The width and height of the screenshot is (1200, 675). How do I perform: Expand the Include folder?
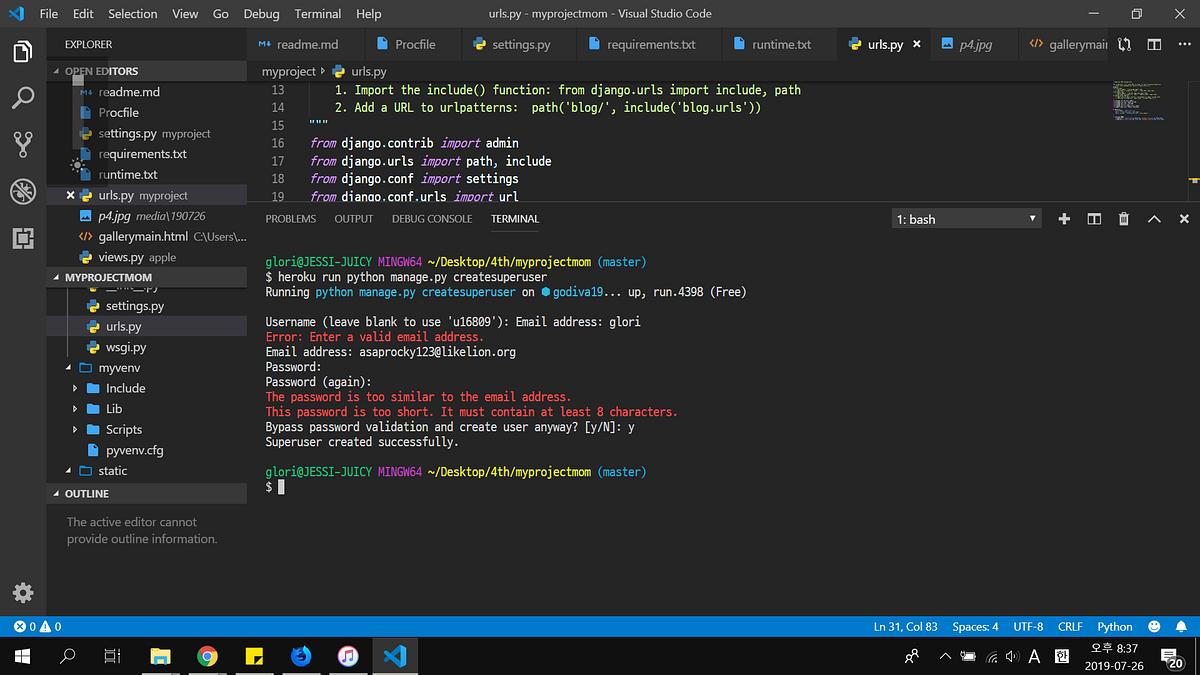pyautogui.click(x=125, y=388)
